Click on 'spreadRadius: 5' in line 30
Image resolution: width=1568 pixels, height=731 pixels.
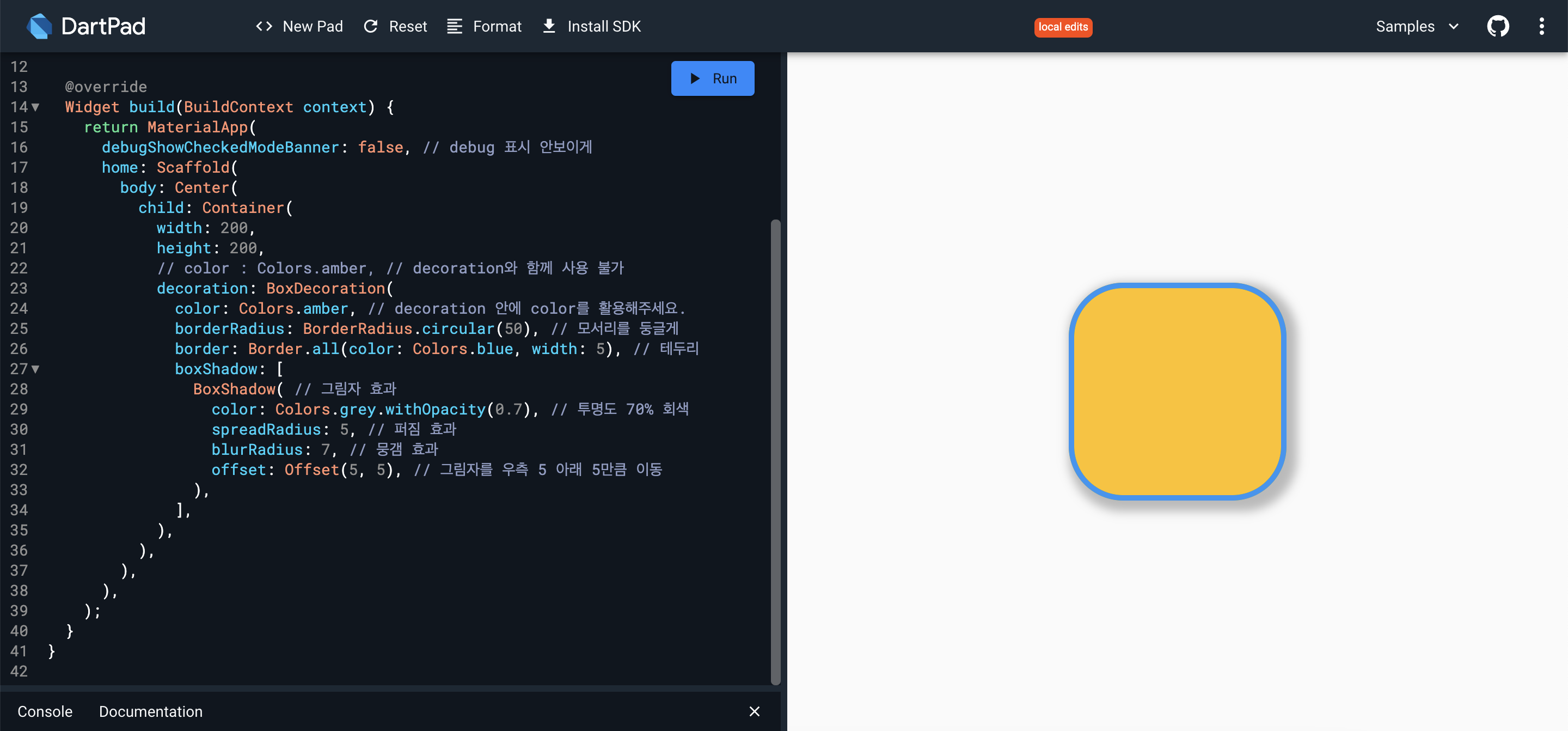click(279, 429)
